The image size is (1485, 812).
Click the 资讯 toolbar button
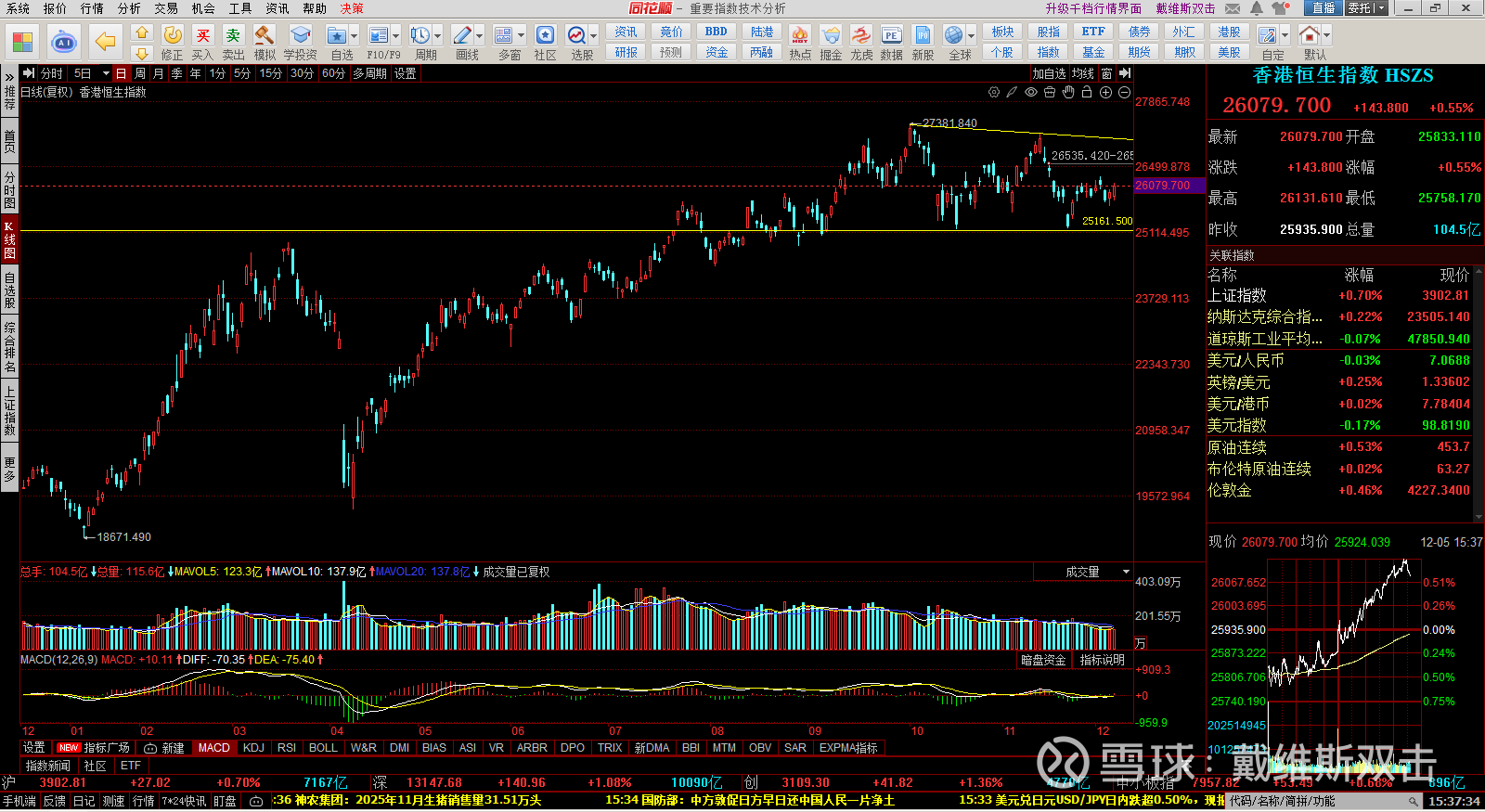pyautogui.click(x=626, y=32)
